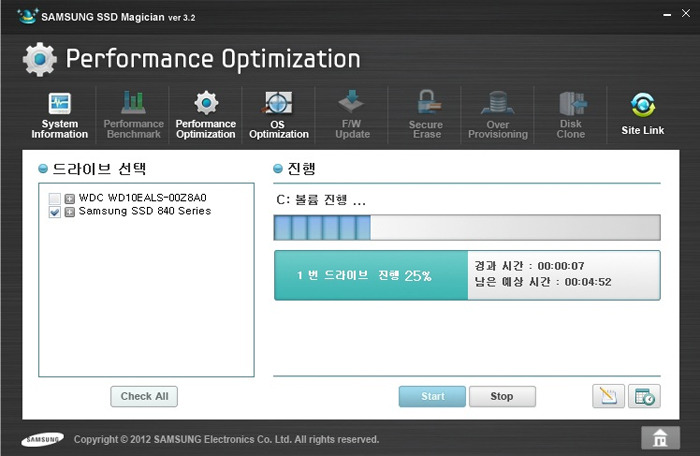Expand the WDC WD10EALS-00Z8A0 tree node
The height and width of the screenshot is (456, 700).
click(x=70, y=198)
